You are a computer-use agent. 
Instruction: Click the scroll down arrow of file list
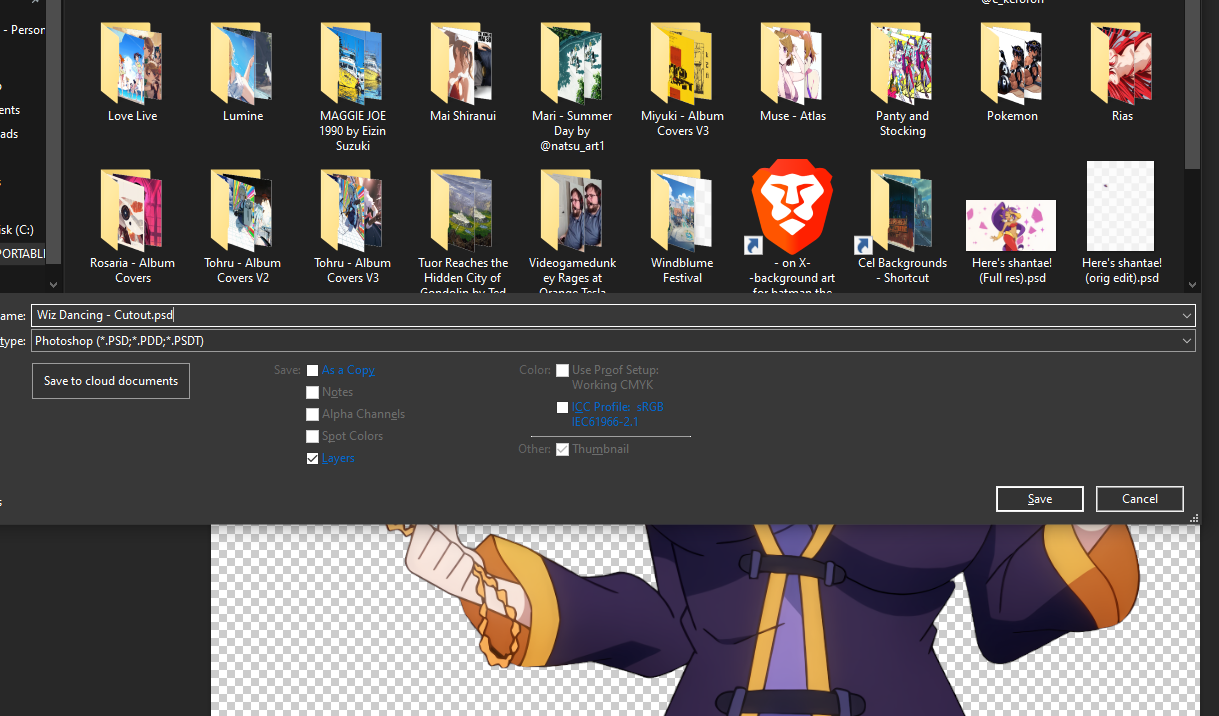tap(1192, 284)
